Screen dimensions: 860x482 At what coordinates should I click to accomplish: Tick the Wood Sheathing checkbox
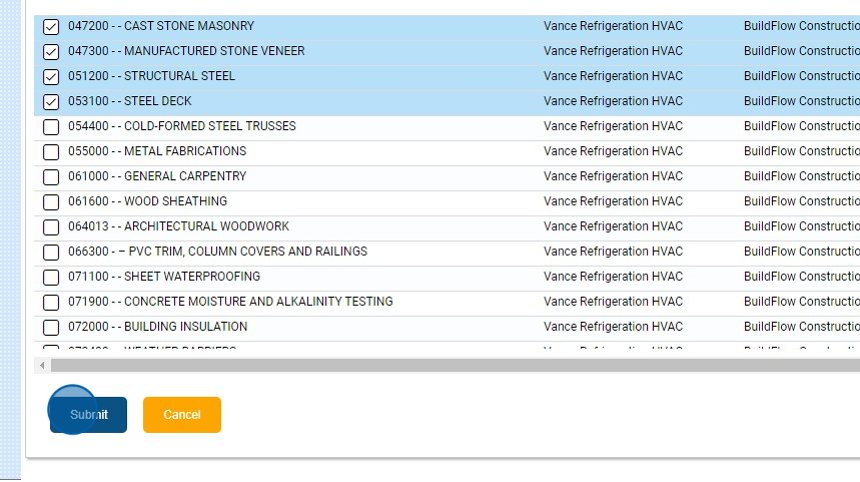[51, 202]
